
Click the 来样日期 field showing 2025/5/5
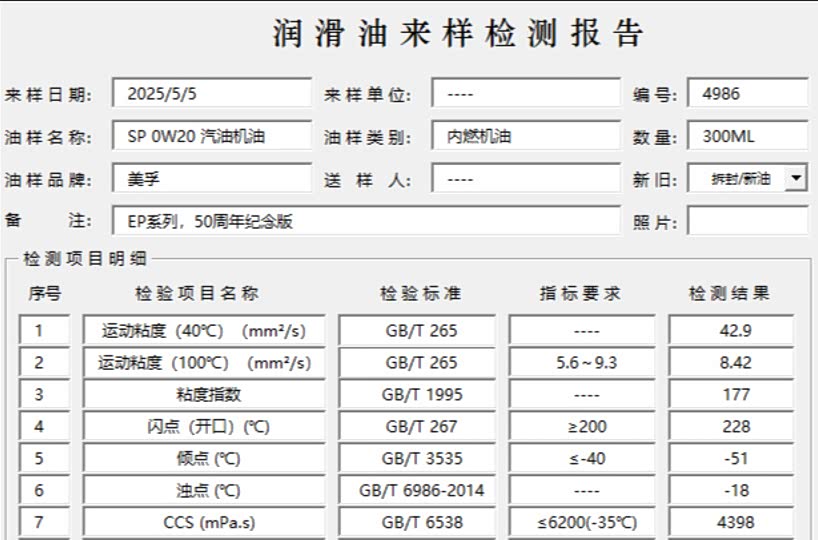click(x=212, y=94)
